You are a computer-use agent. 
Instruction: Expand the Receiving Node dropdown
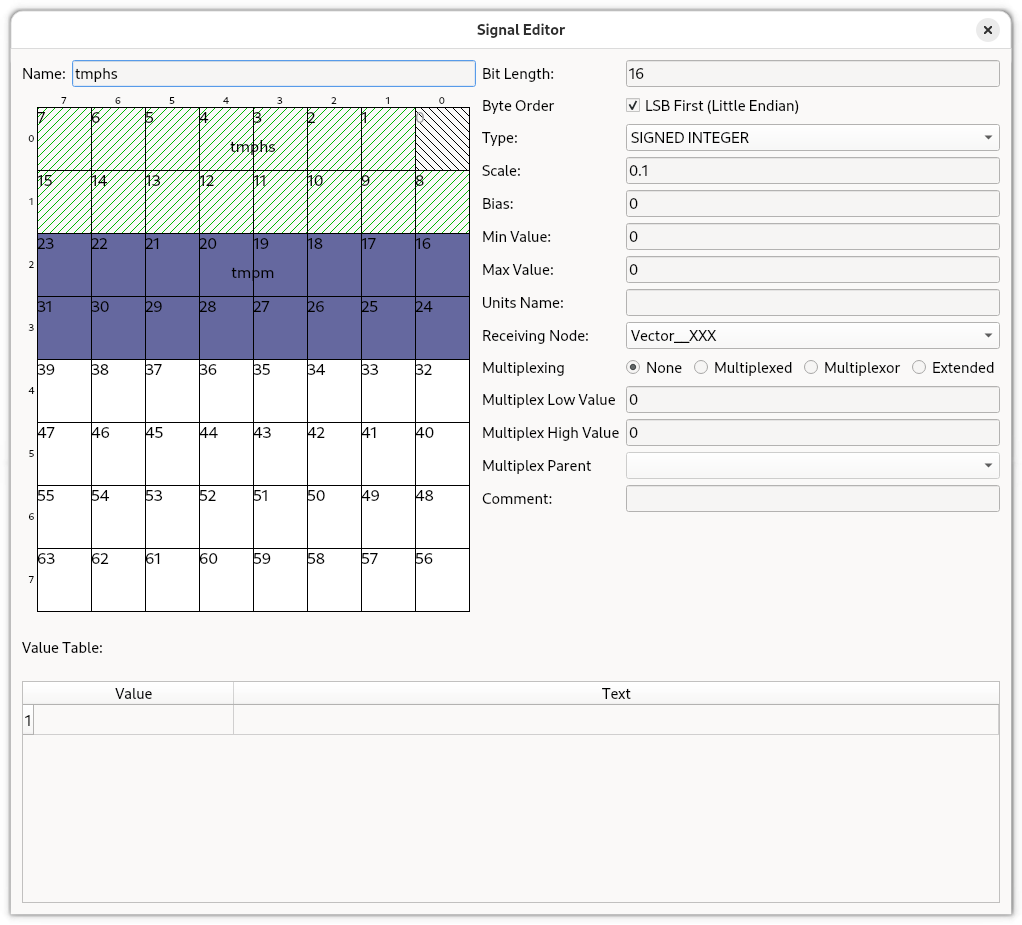click(x=812, y=336)
